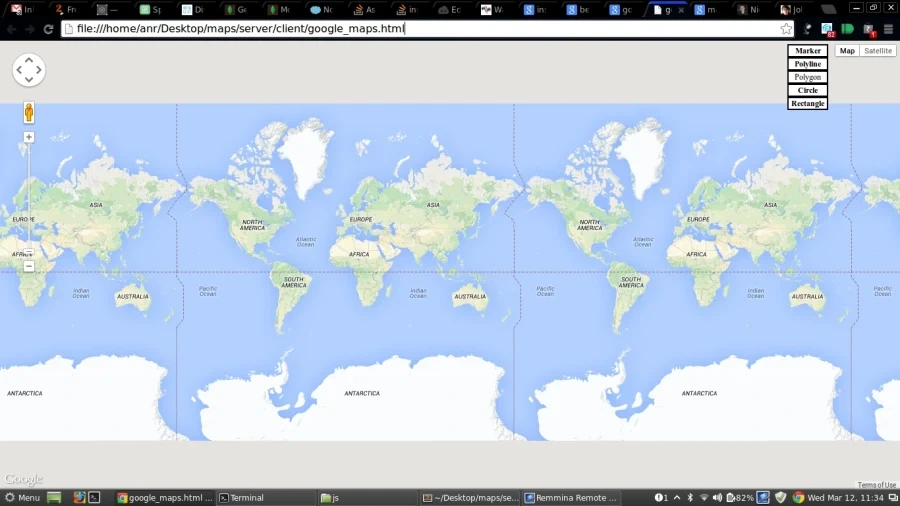
Task: Click the AUSTRALIA label on center map
Action: [x=470, y=297]
